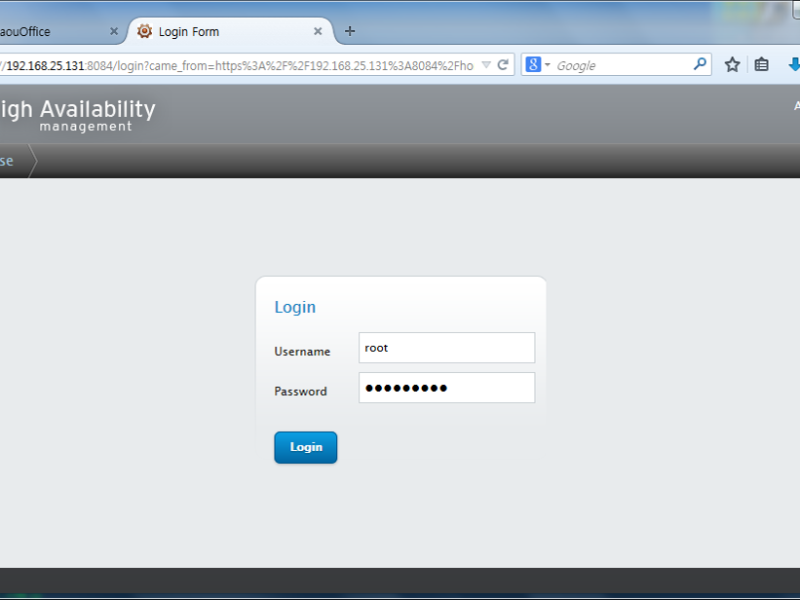The height and width of the screenshot is (600, 800).
Task: Close the aouOffice tab
Action: 114,31
